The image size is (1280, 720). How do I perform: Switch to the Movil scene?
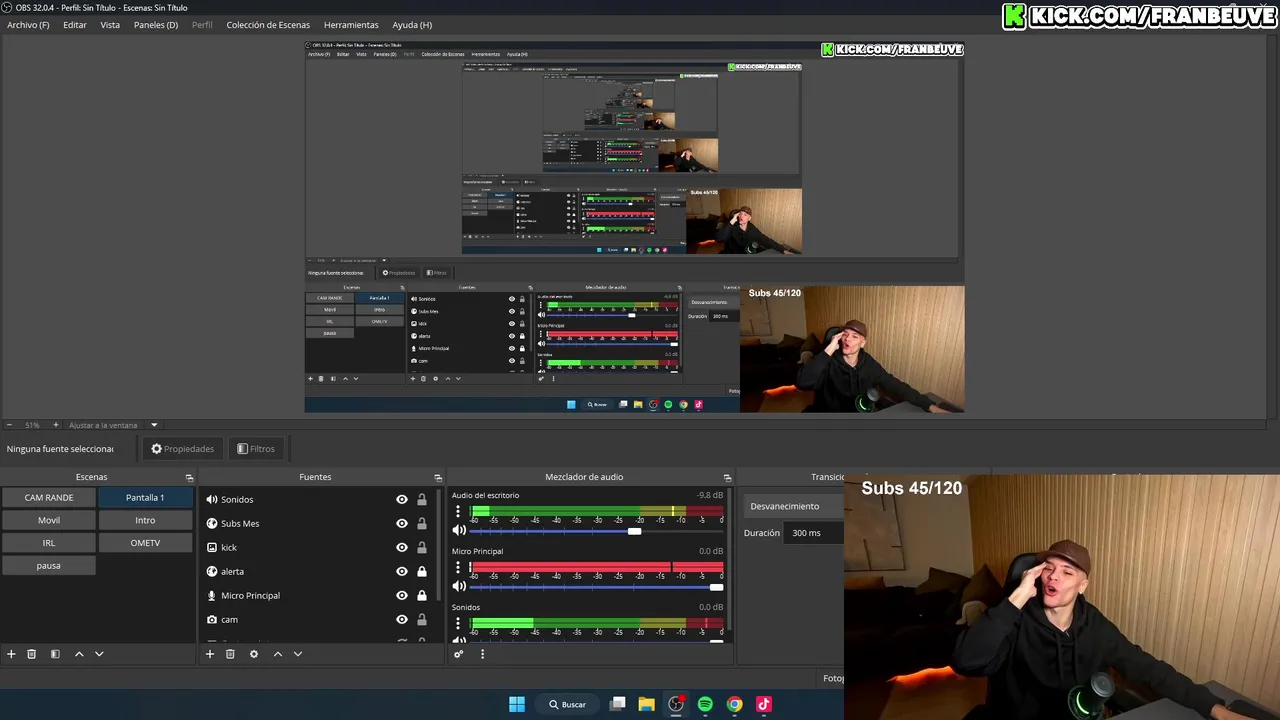[x=49, y=520]
